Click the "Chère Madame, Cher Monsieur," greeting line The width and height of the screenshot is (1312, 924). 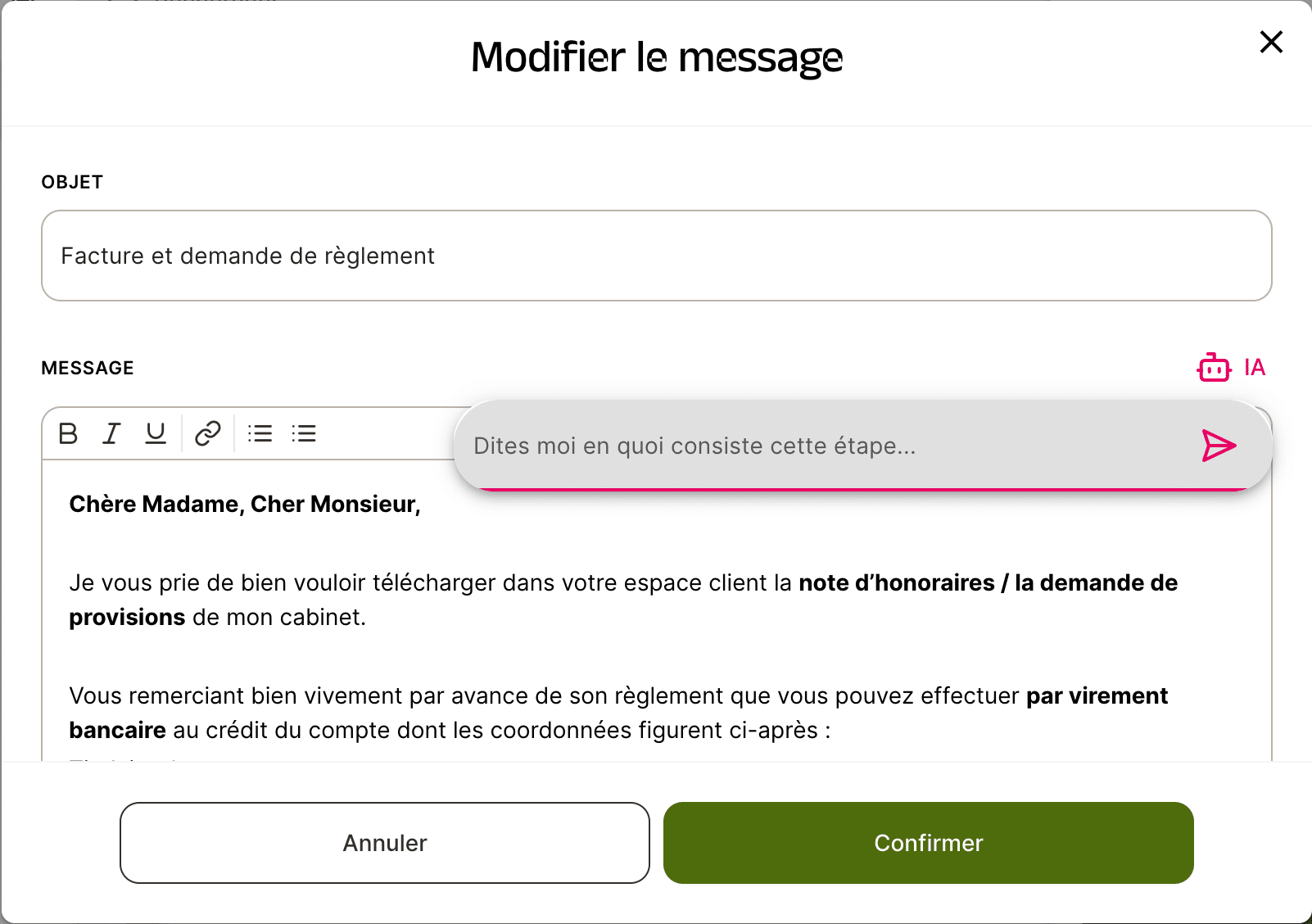coord(245,505)
